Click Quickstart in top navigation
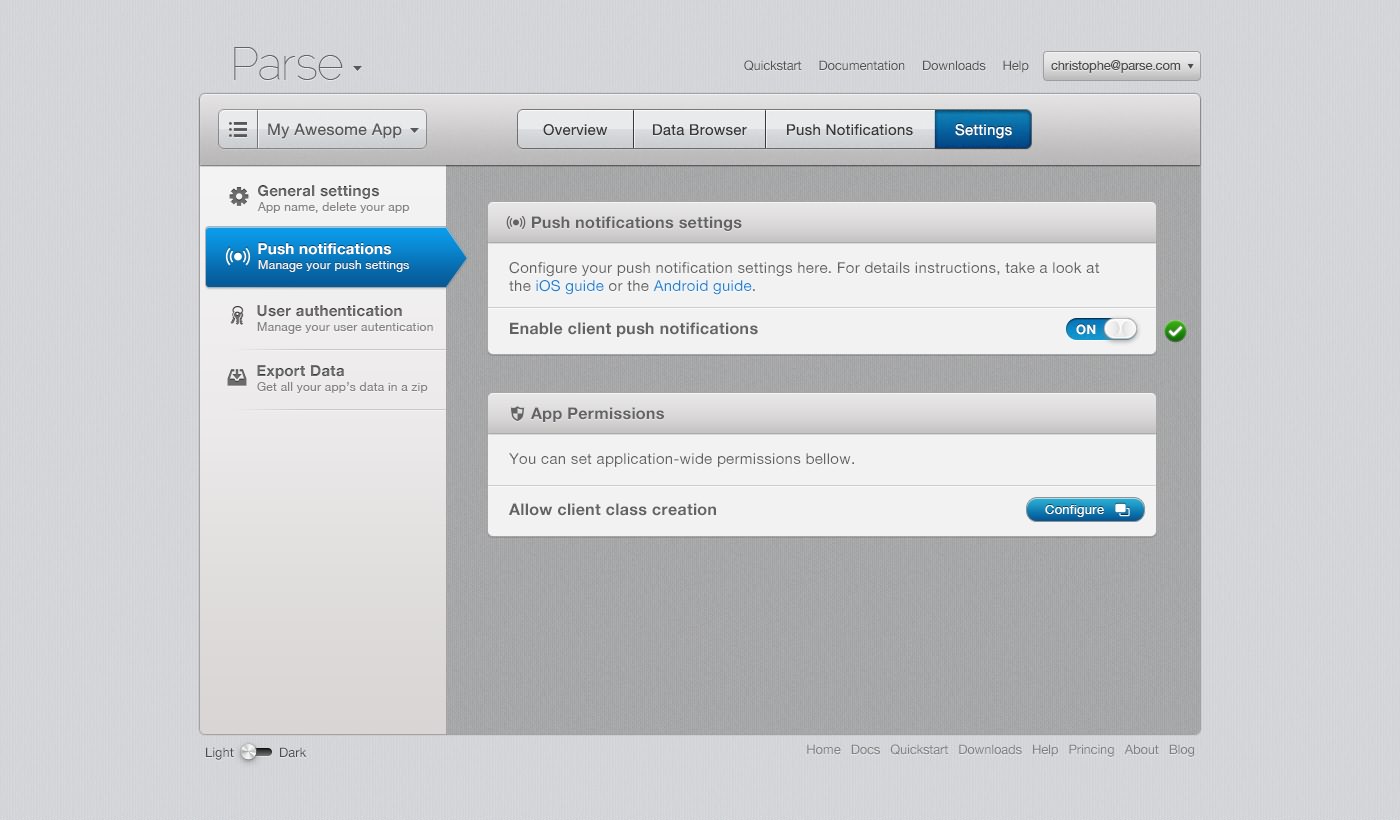 tap(772, 65)
